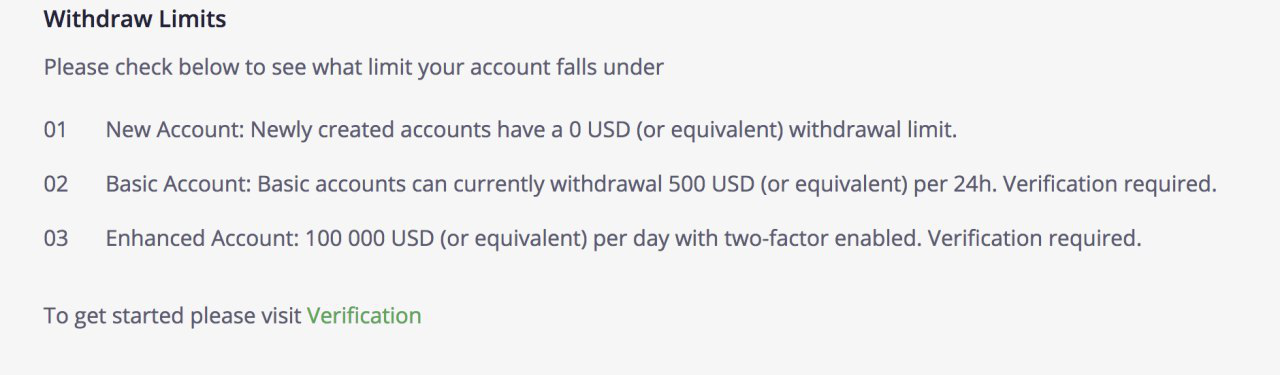Click the 'New Account:' label
The height and width of the screenshot is (375, 1280).
(x=175, y=130)
